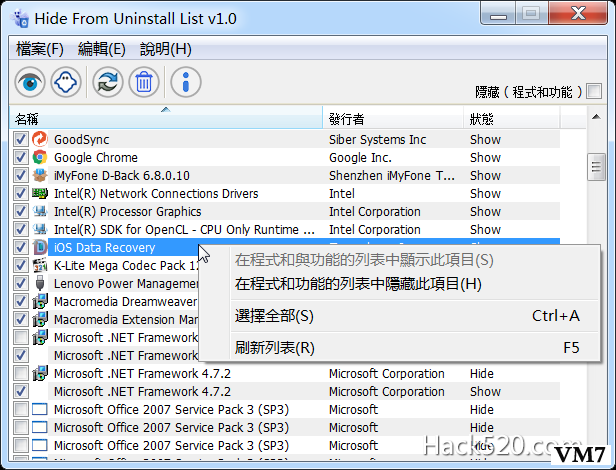Click the trash can delete icon
The width and height of the screenshot is (616, 470).
(144, 82)
